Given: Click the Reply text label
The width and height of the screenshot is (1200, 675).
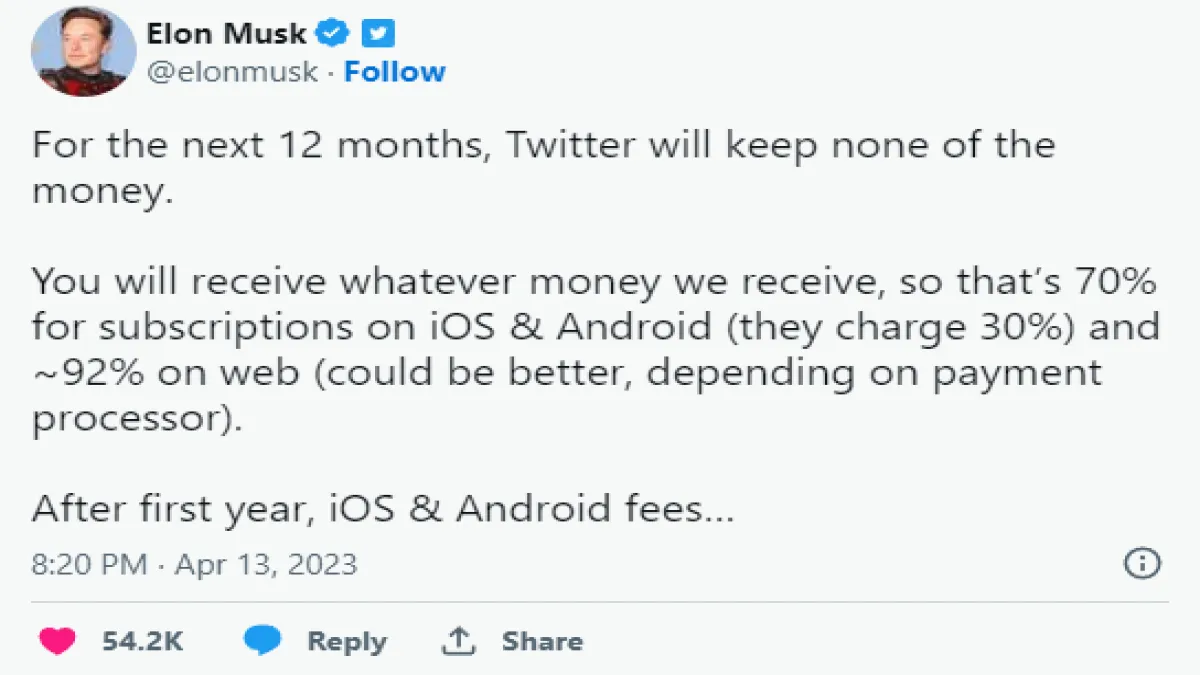Looking at the screenshot, I should tap(346, 641).
